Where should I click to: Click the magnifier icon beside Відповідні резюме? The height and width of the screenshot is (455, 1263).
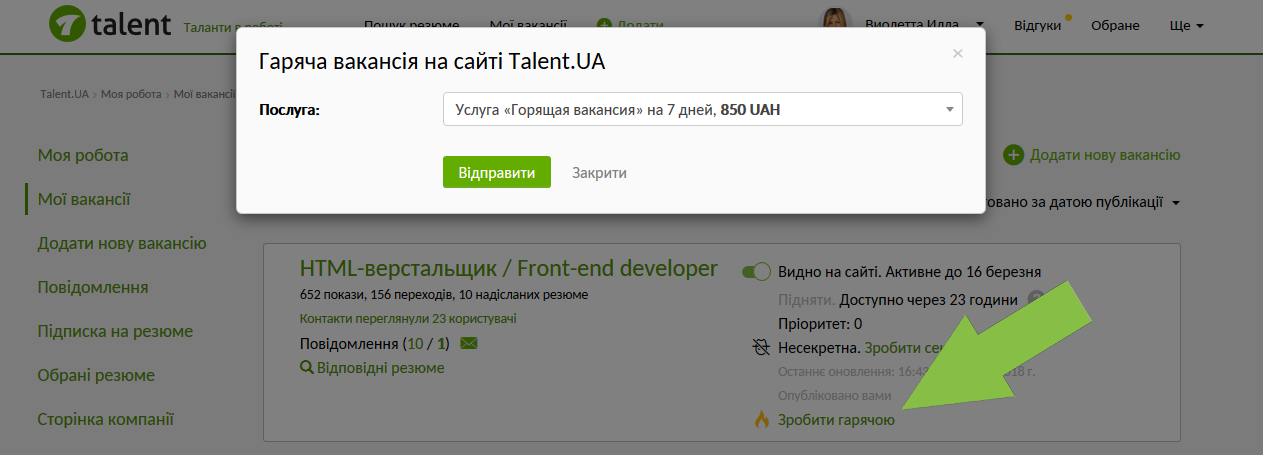point(307,368)
